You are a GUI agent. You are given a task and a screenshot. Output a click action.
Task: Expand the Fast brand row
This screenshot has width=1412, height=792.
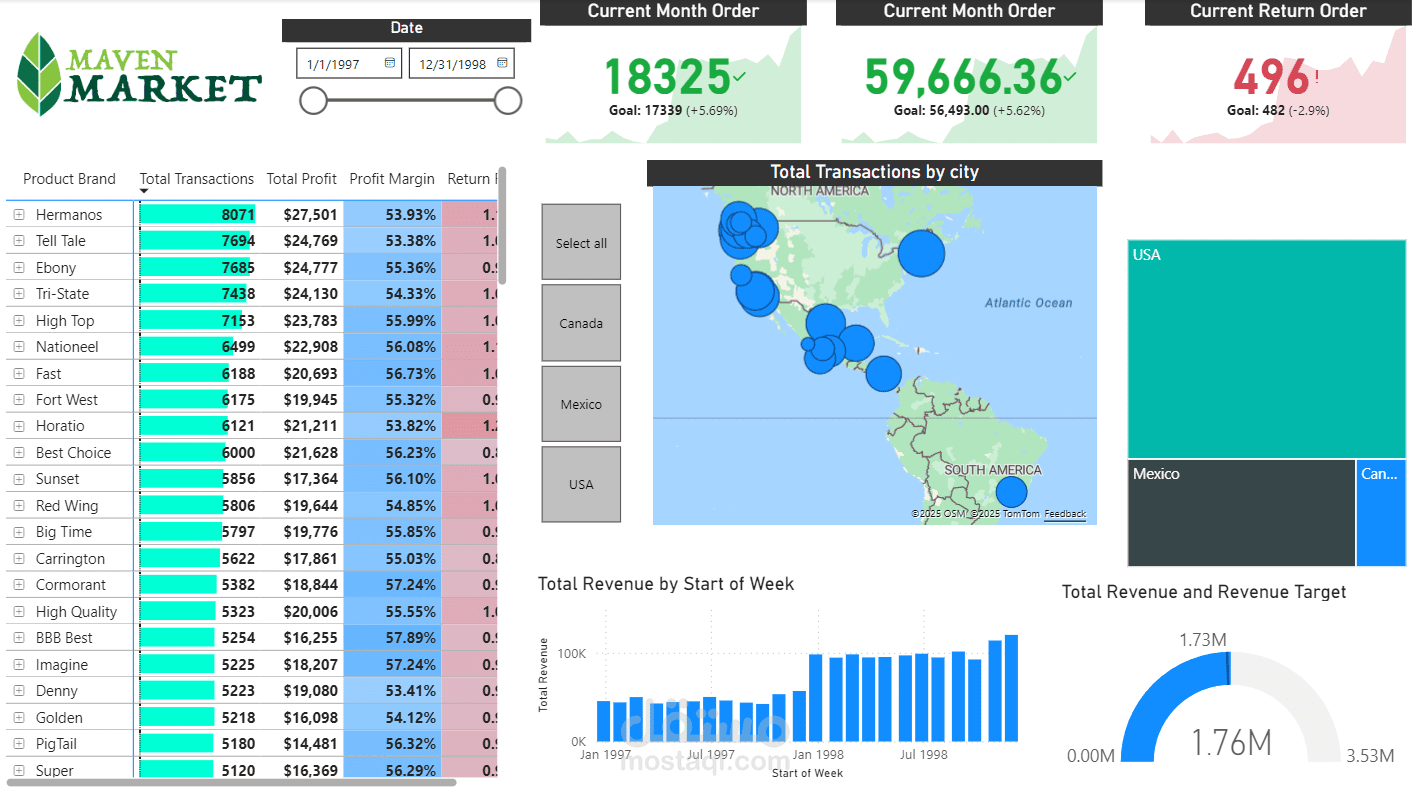point(19,373)
